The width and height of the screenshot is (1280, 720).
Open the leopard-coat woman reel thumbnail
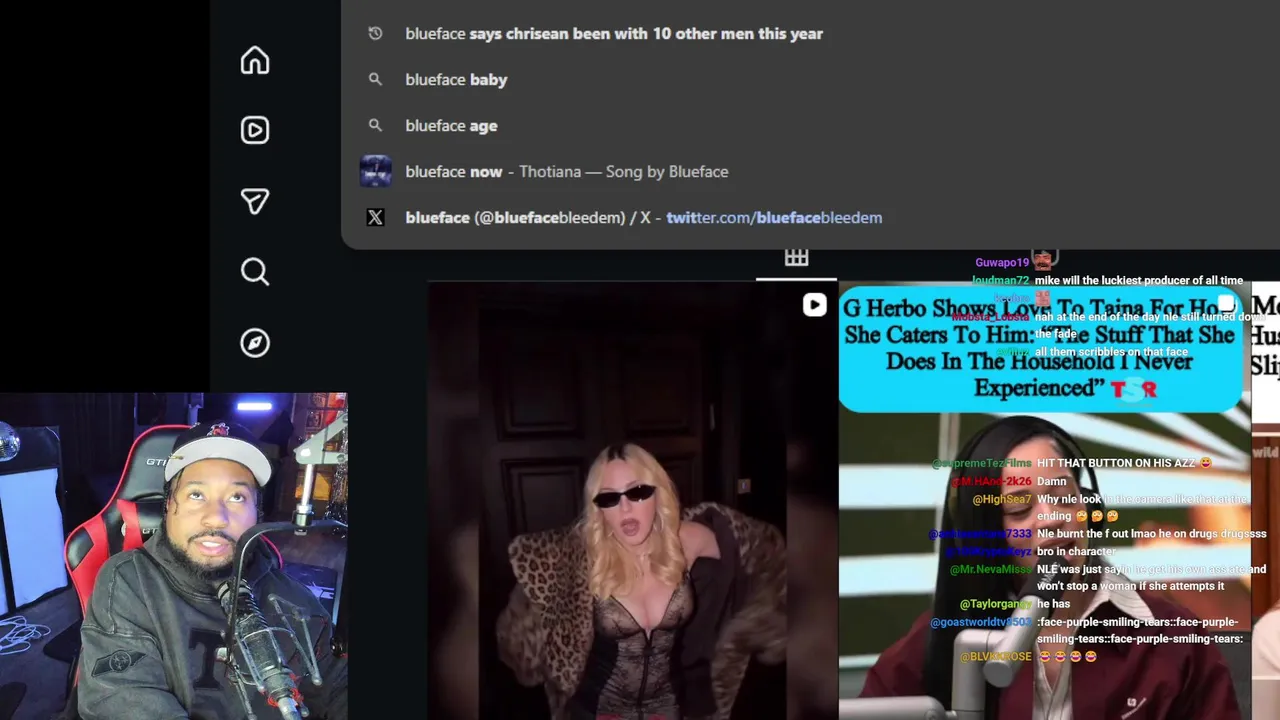pyautogui.click(x=632, y=501)
